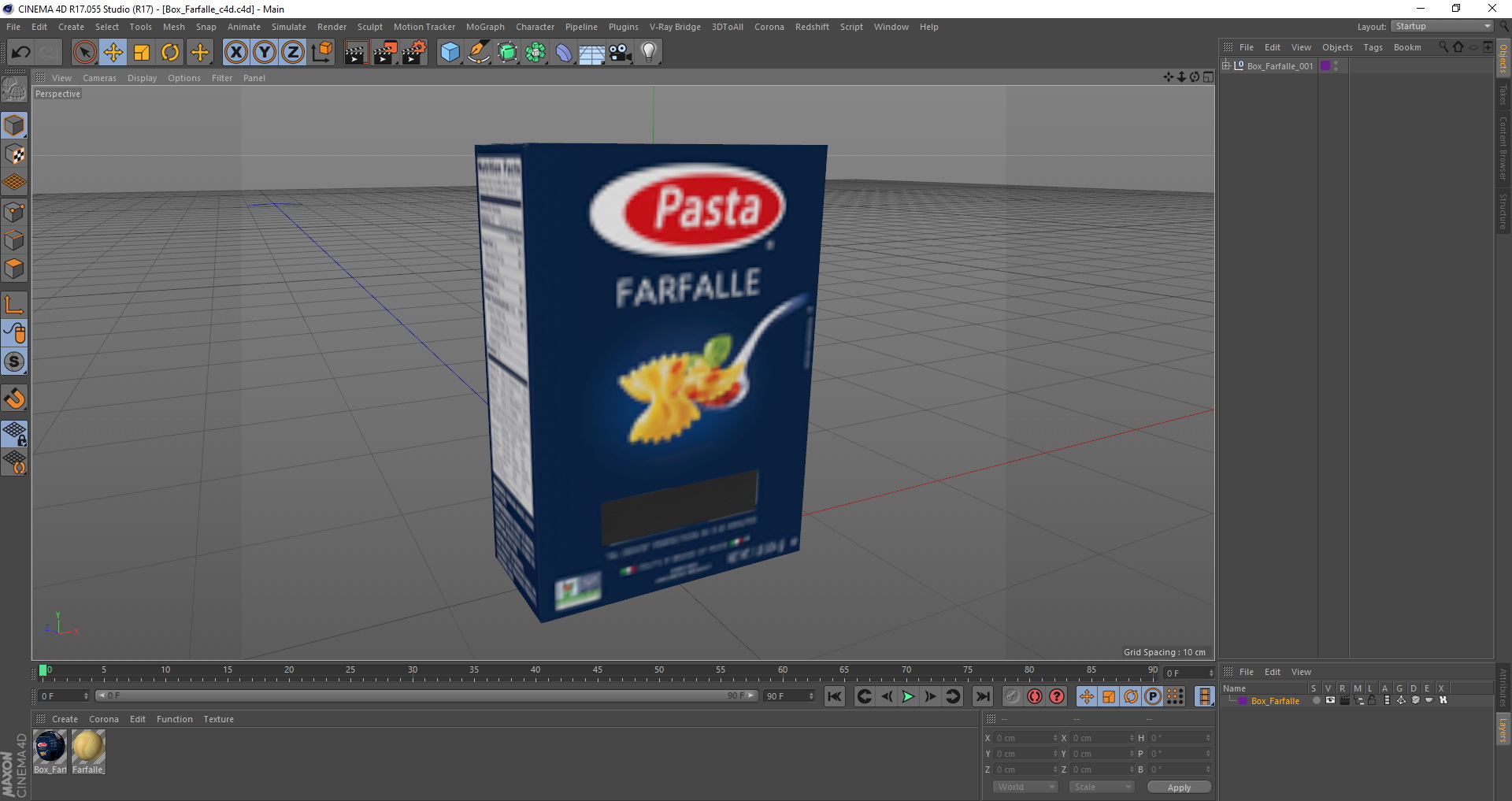Click purple swatch of Box_Farfalle layer
Image resolution: width=1512 pixels, height=801 pixels.
pos(1243,700)
